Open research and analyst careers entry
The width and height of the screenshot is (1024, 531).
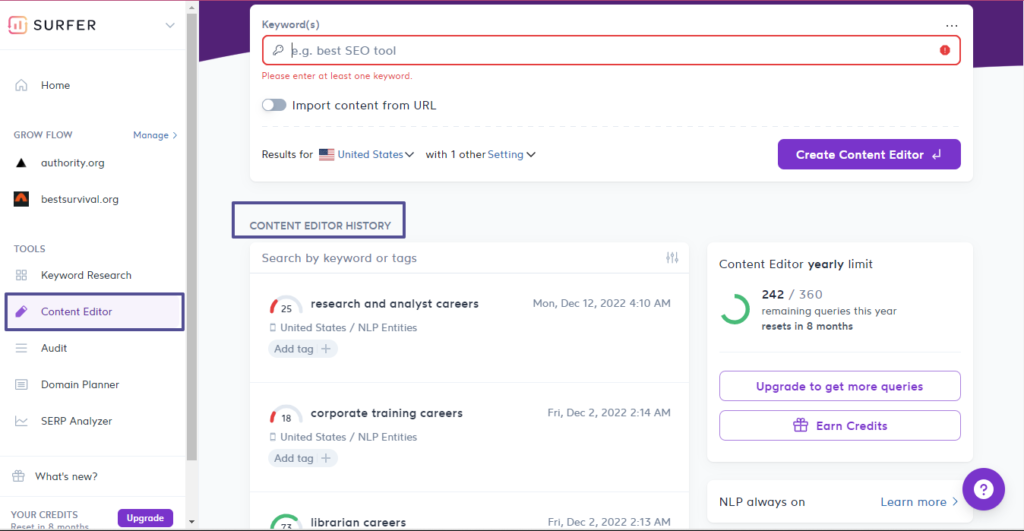pos(394,304)
